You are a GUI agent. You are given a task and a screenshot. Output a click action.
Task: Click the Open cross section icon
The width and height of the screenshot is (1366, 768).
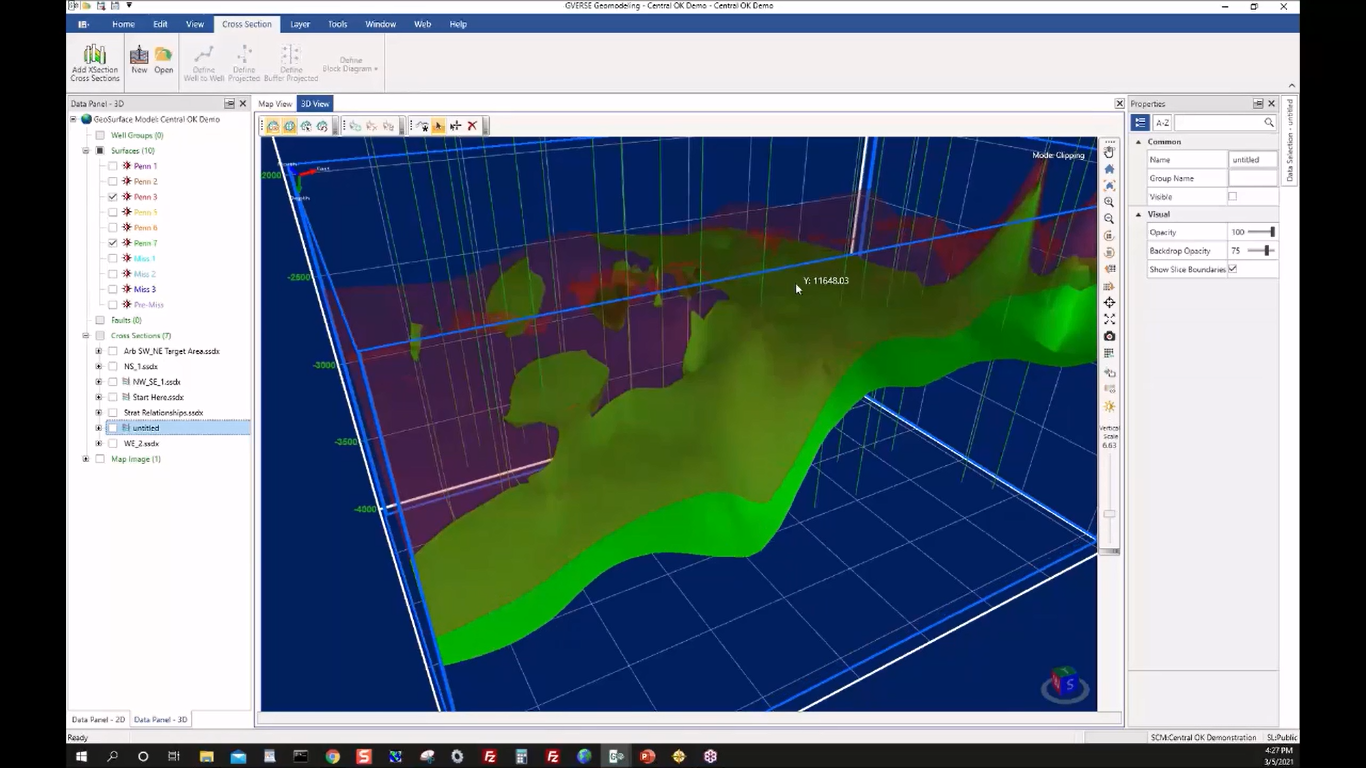click(163, 57)
